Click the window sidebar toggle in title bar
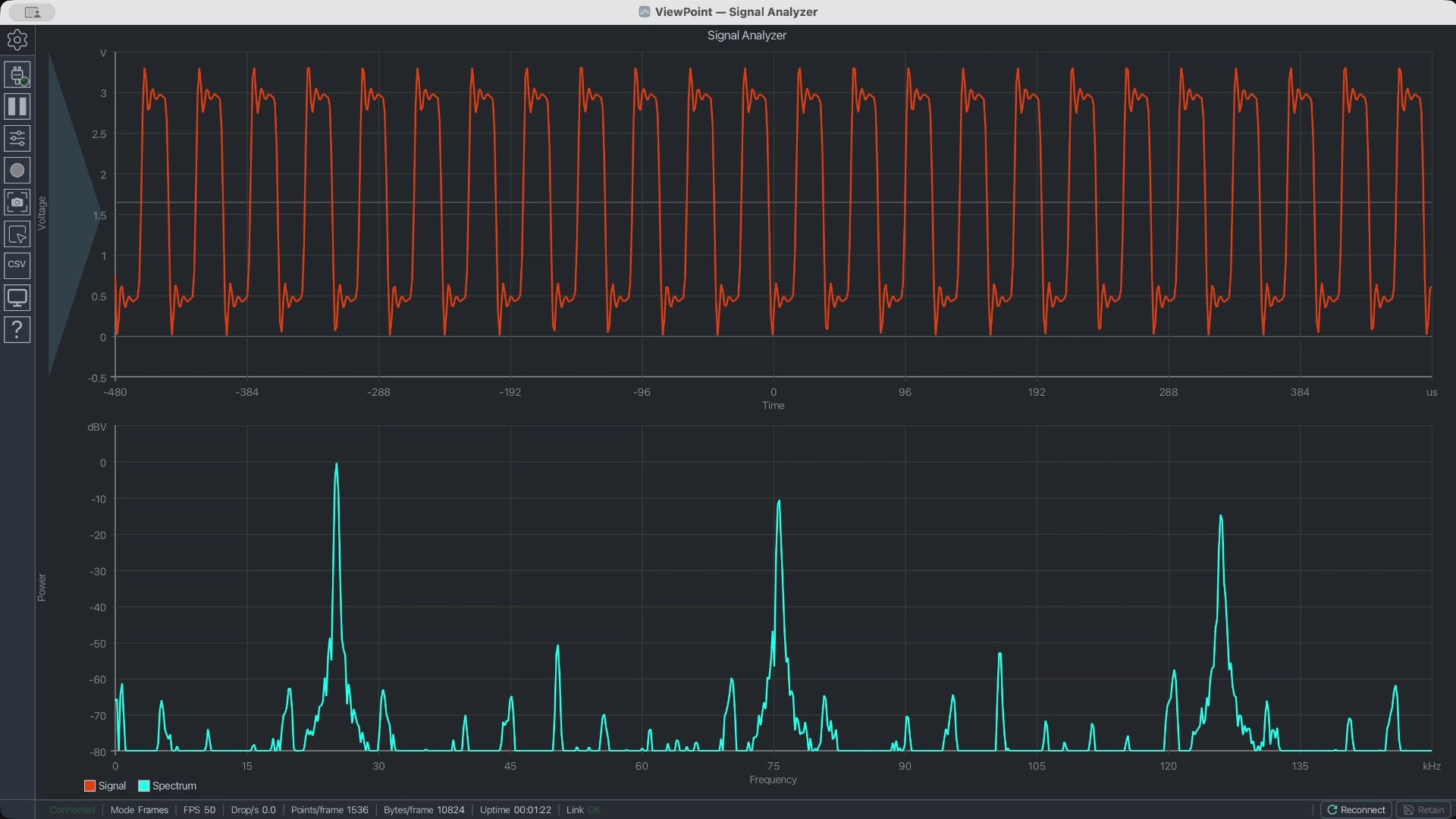Image resolution: width=1456 pixels, height=819 pixels. coord(32,12)
